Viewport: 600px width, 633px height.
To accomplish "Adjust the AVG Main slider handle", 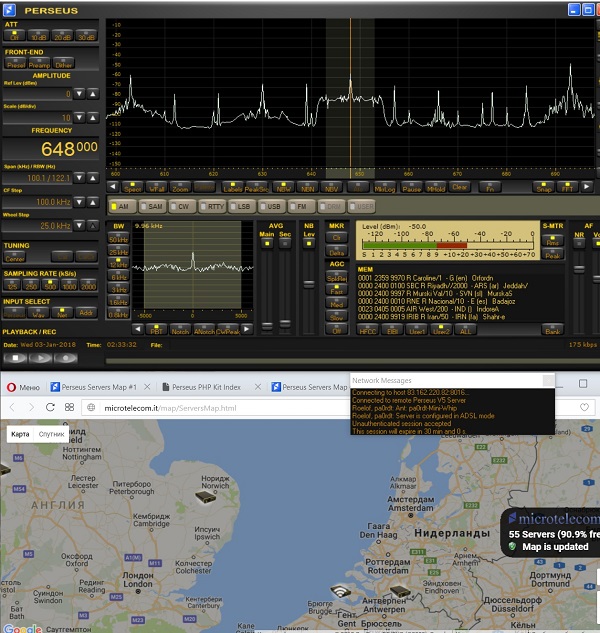I will click(x=267, y=325).
